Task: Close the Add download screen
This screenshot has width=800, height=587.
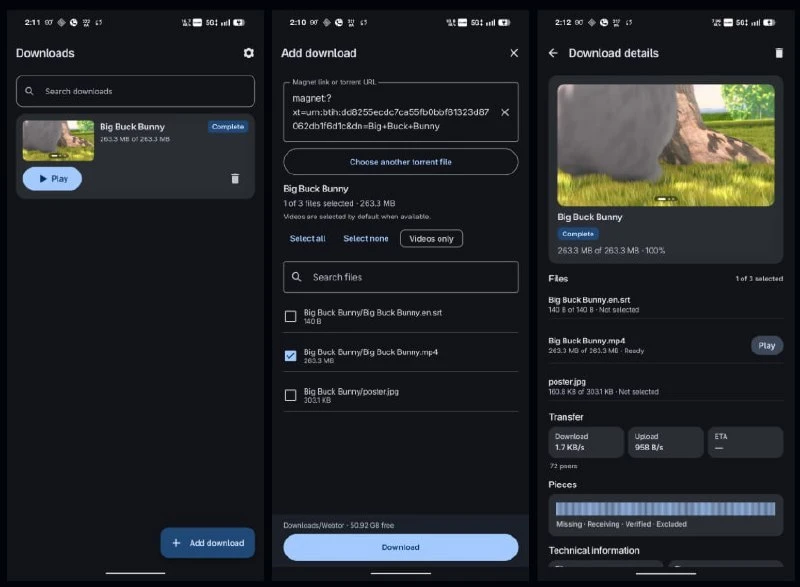Action: [x=514, y=53]
